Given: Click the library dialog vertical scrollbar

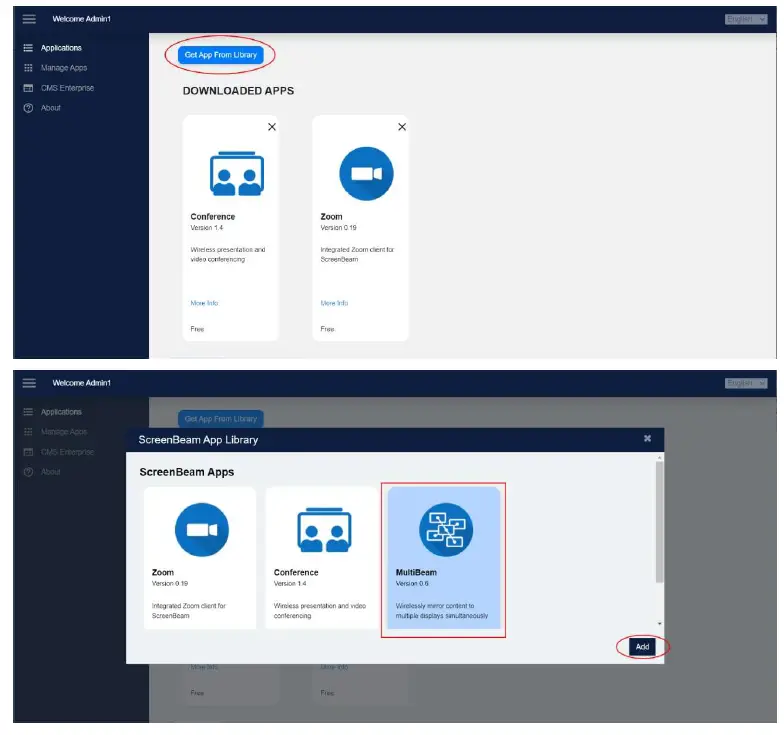Looking at the screenshot, I should pos(659,522).
